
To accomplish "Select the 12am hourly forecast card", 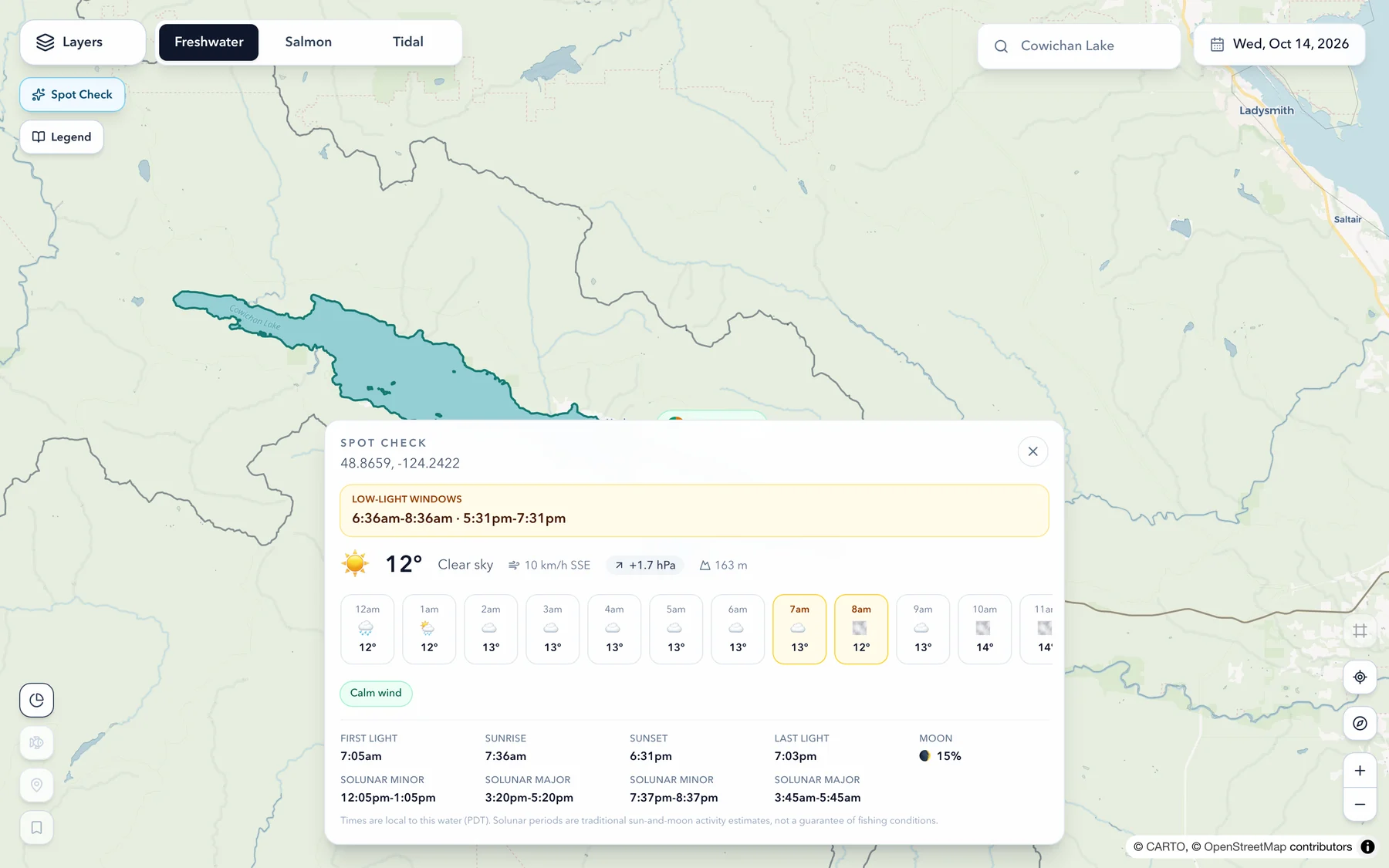I will [367, 629].
